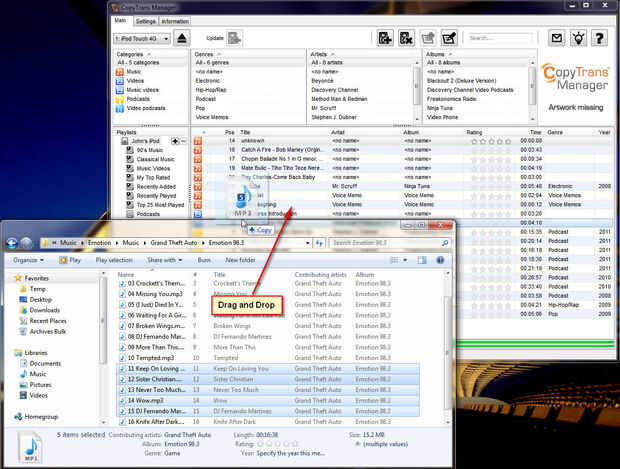This screenshot has width=620, height=469.
Task: Select the Music category icon
Action: 119,72
